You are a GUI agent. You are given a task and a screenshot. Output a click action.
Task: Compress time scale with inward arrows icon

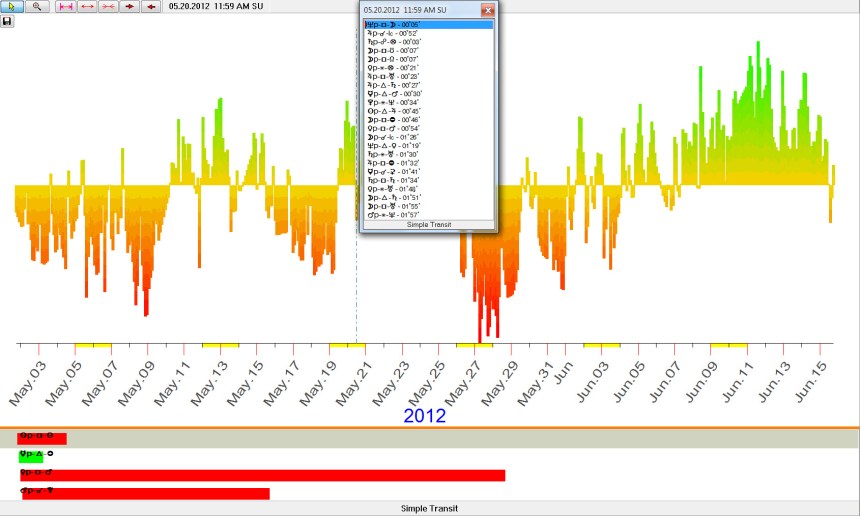coord(108,6)
